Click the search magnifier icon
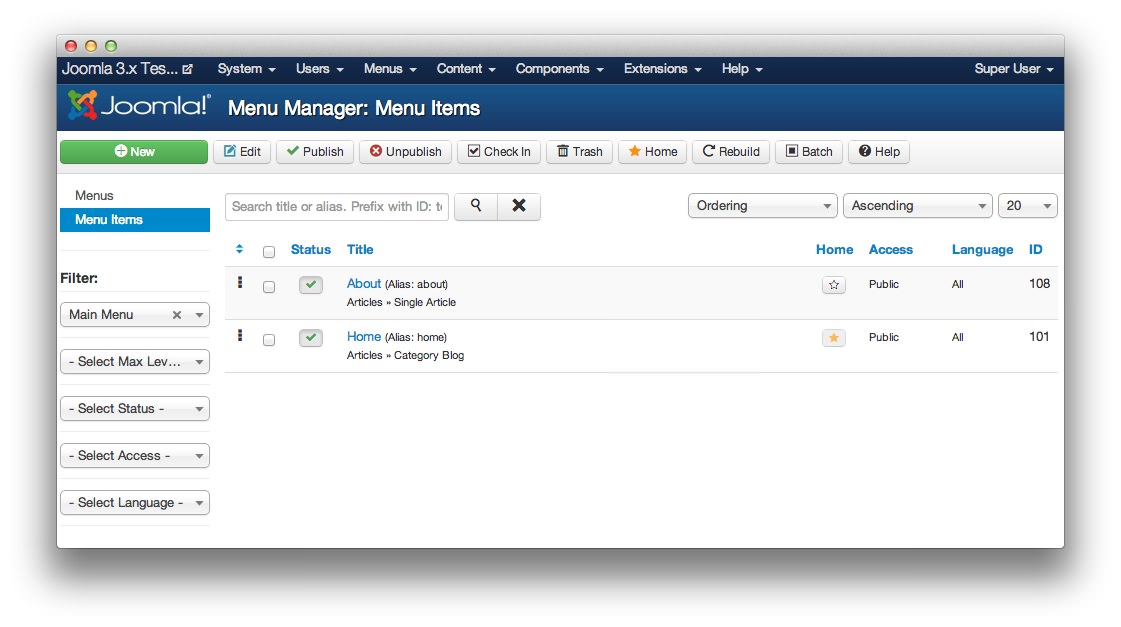 point(475,206)
